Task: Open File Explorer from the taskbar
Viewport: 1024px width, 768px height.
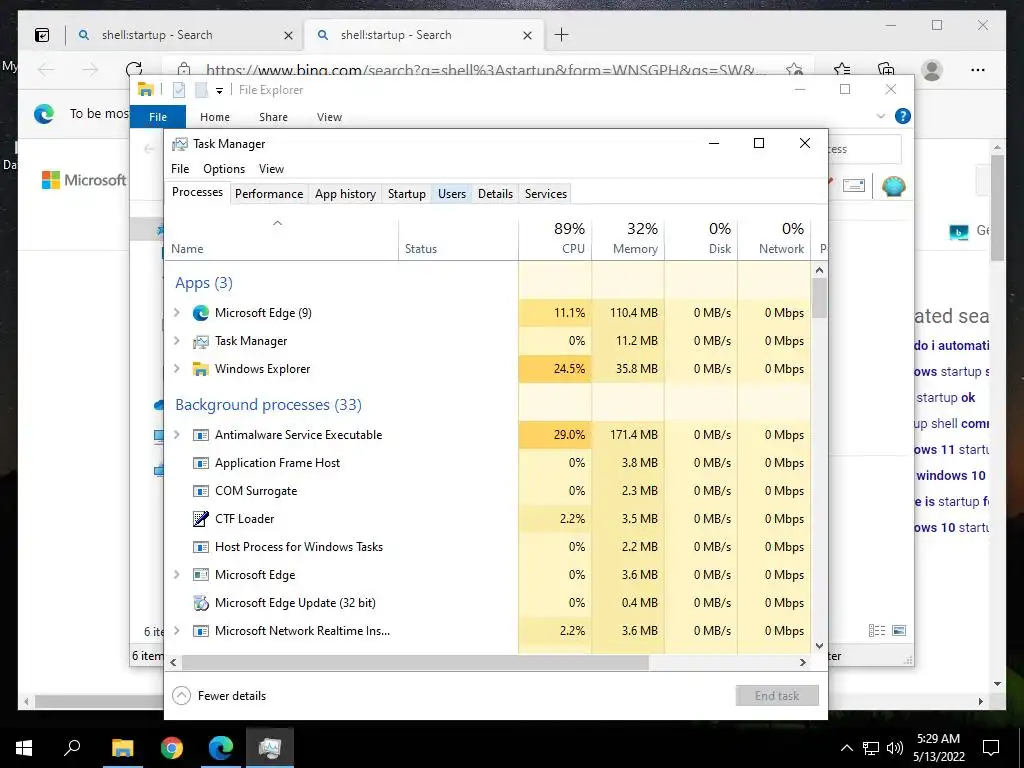Action: pos(122,748)
